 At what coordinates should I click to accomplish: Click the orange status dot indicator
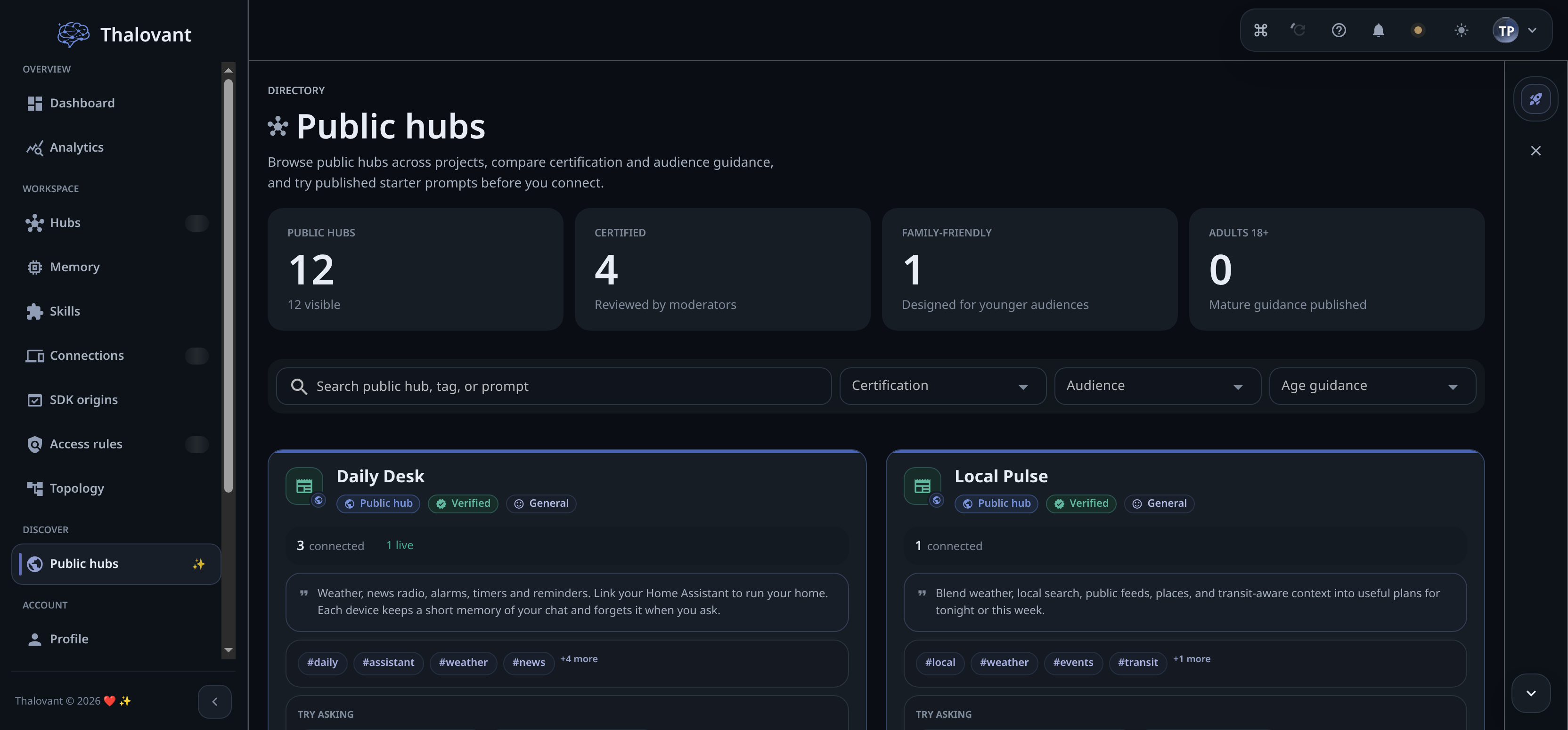click(x=1418, y=31)
